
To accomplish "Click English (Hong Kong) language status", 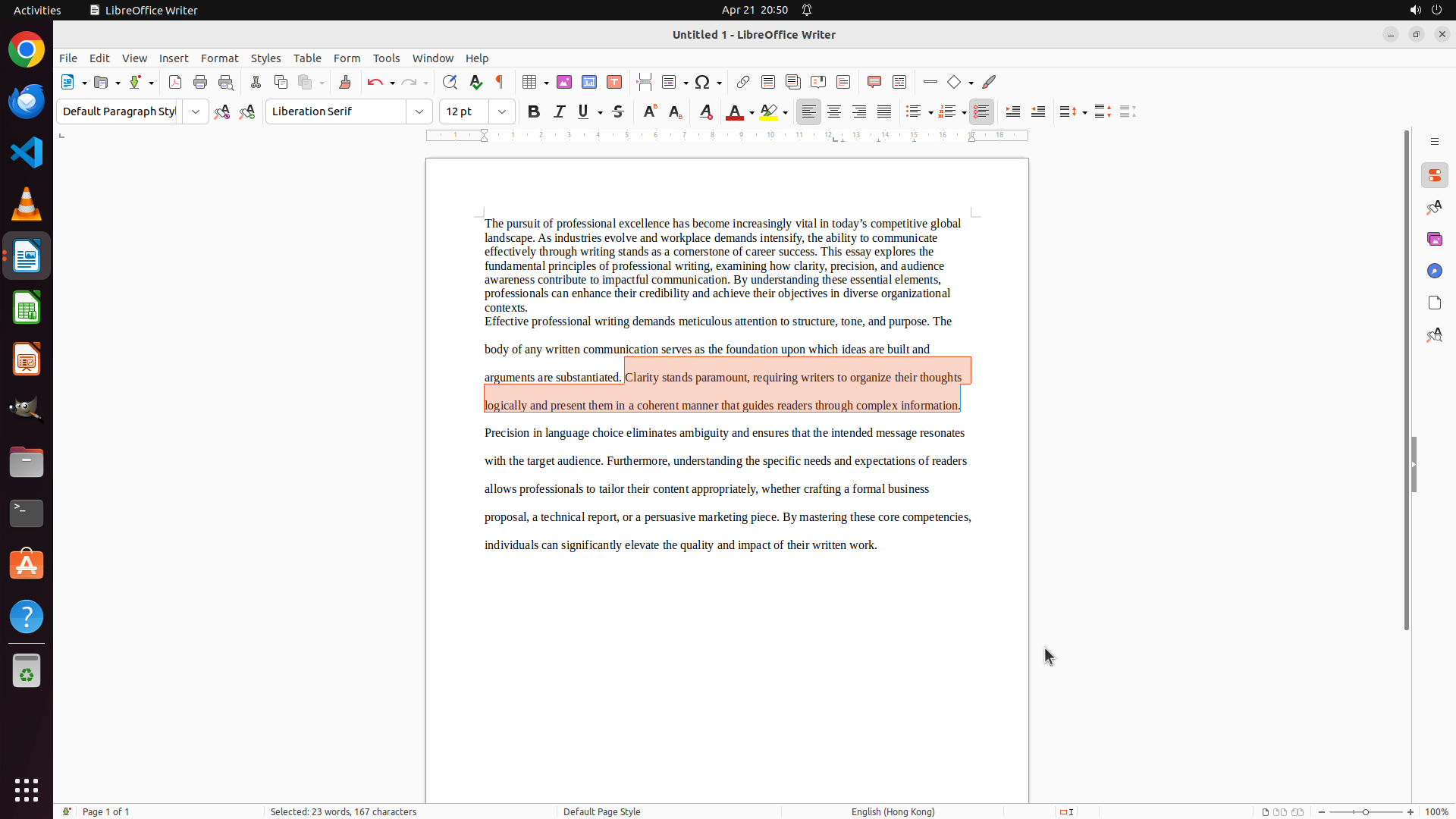I will (x=893, y=811).
